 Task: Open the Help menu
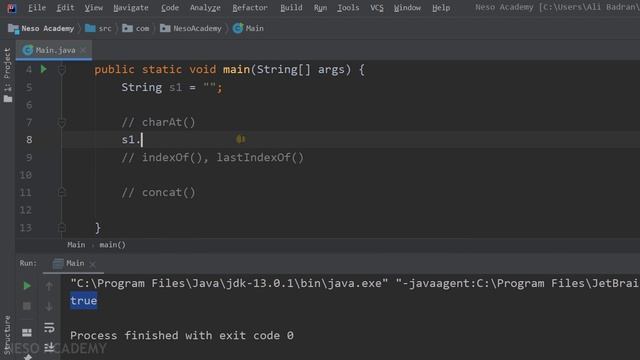click(441, 8)
